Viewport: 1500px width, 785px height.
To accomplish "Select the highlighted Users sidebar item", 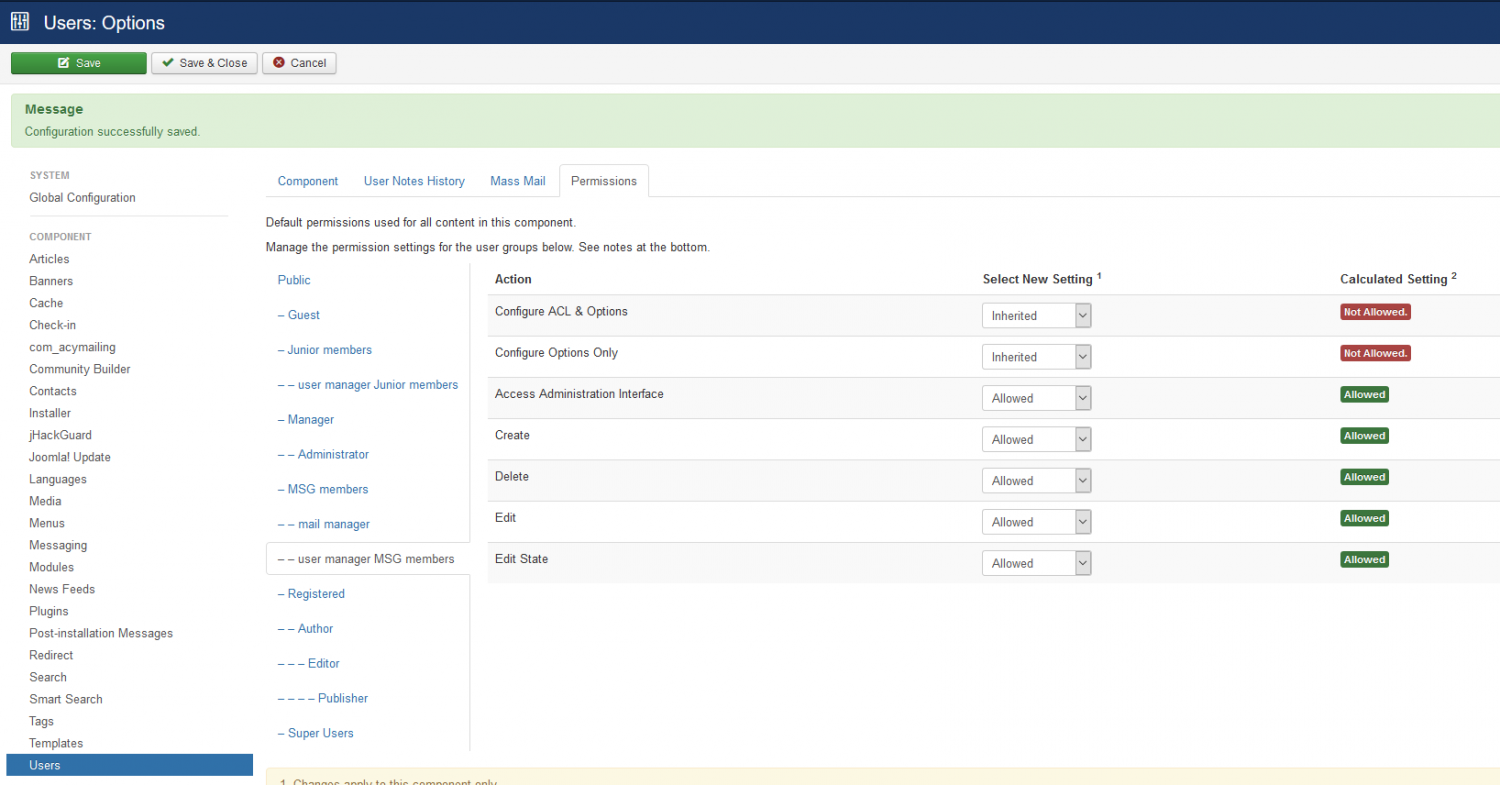I will [x=129, y=765].
